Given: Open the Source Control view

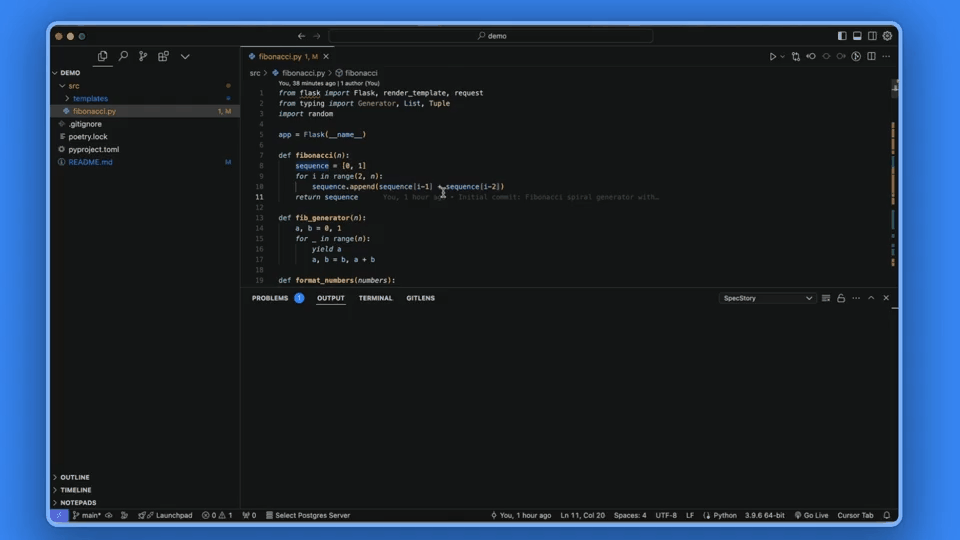Looking at the screenshot, I should (x=143, y=57).
